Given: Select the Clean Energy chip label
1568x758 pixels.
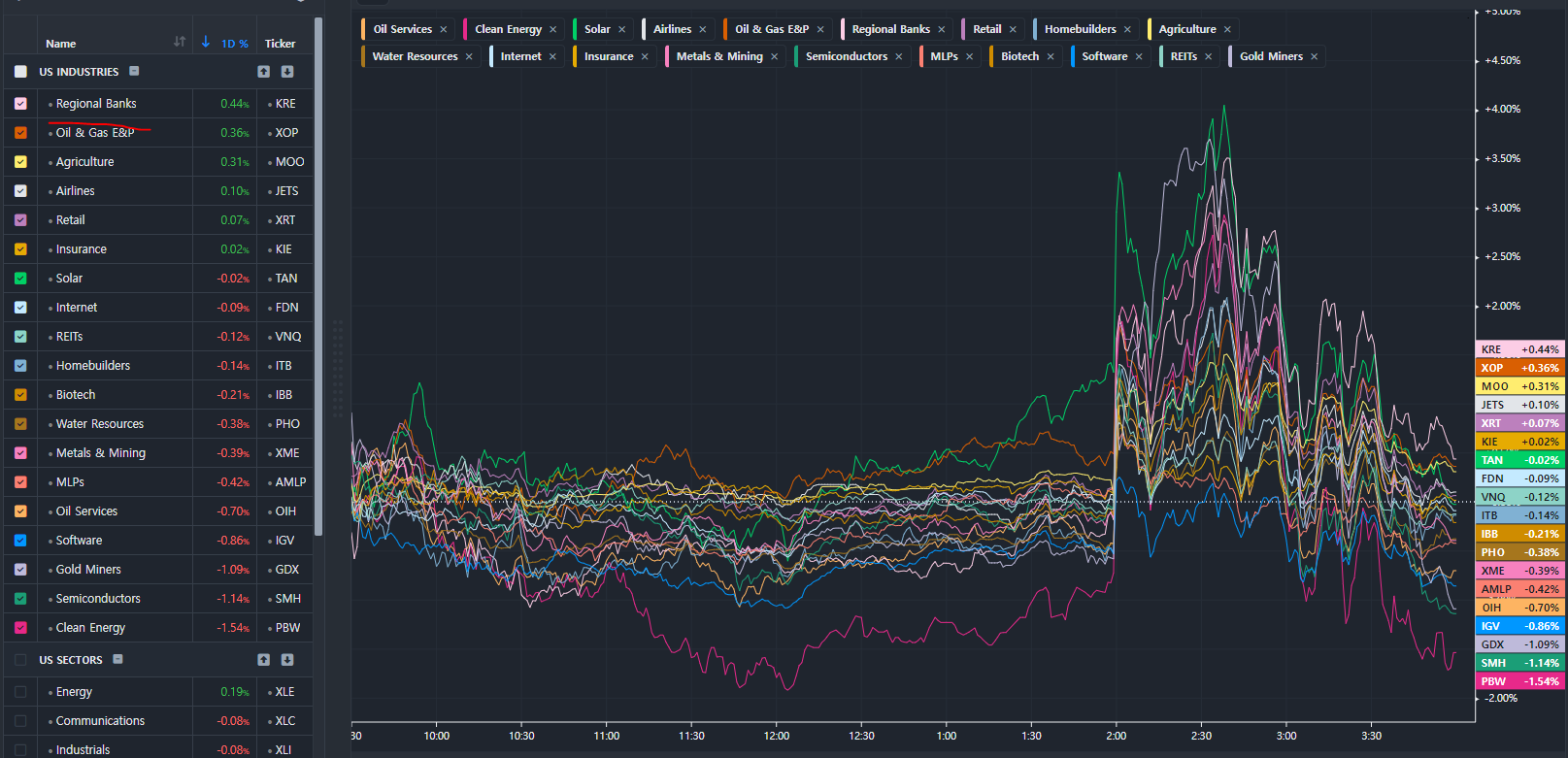Looking at the screenshot, I should pos(508,30).
